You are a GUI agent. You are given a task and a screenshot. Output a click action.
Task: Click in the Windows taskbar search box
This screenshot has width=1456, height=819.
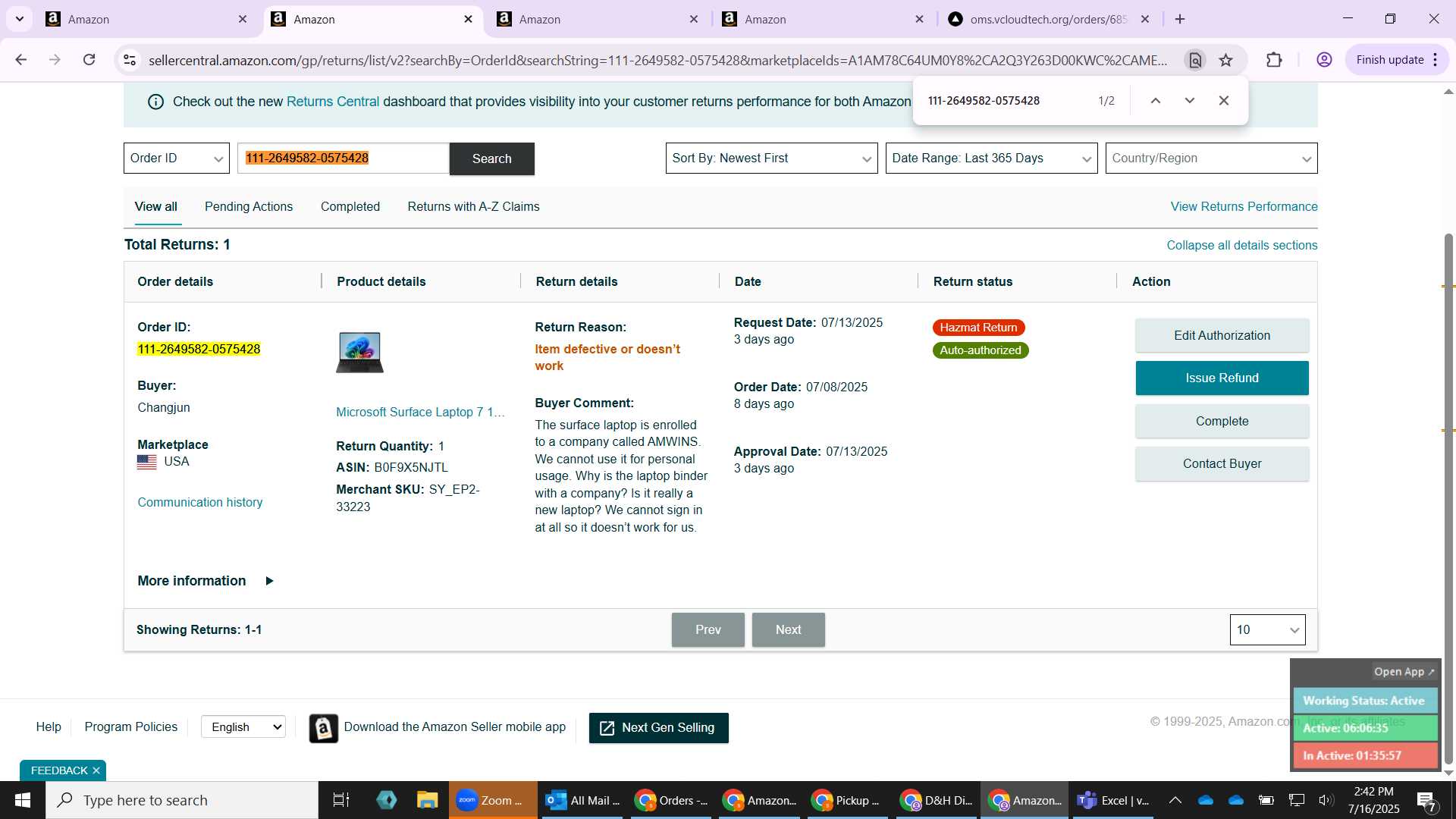click(182, 800)
